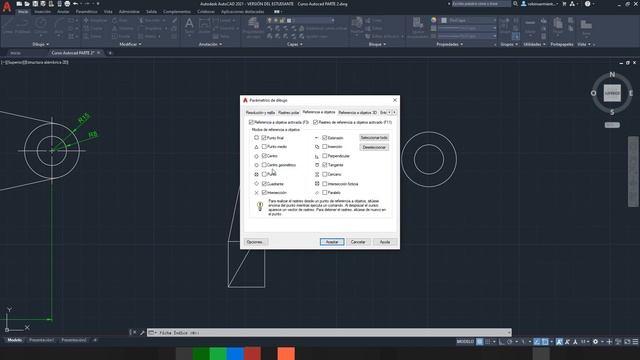Open the AutoCAD application menu button
The height and width of the screenshot is (360, 640).
pos(7,7)
